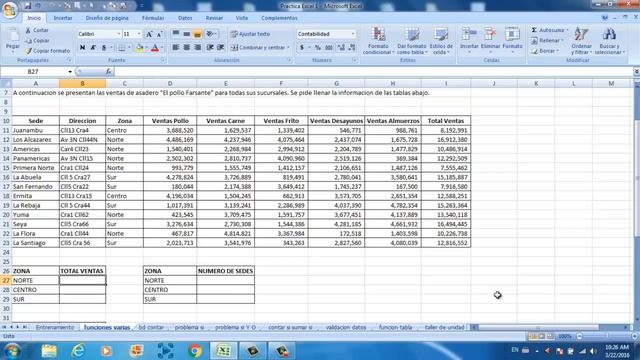Open Ordenar y filtrar menu

pyautogui.click(x=581, y=41)
